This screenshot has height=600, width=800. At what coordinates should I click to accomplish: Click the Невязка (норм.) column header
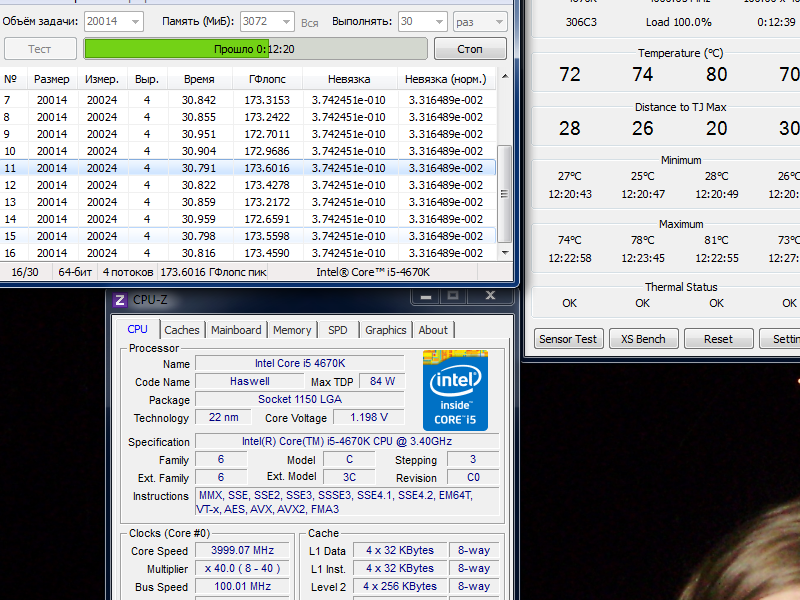click(x=446, y=79)
